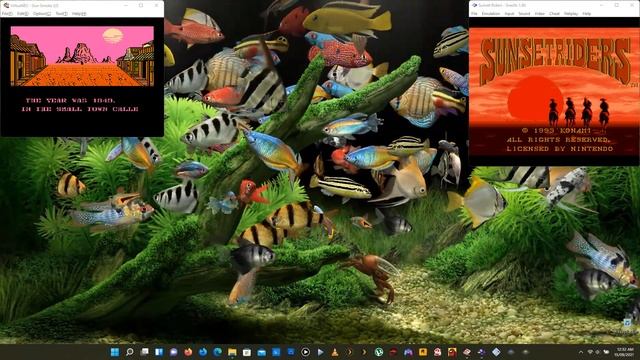Viewport: 640px width, 360px height.
Task: Open Sound menu in Snes9x window
Action: [x=524, y=13]
